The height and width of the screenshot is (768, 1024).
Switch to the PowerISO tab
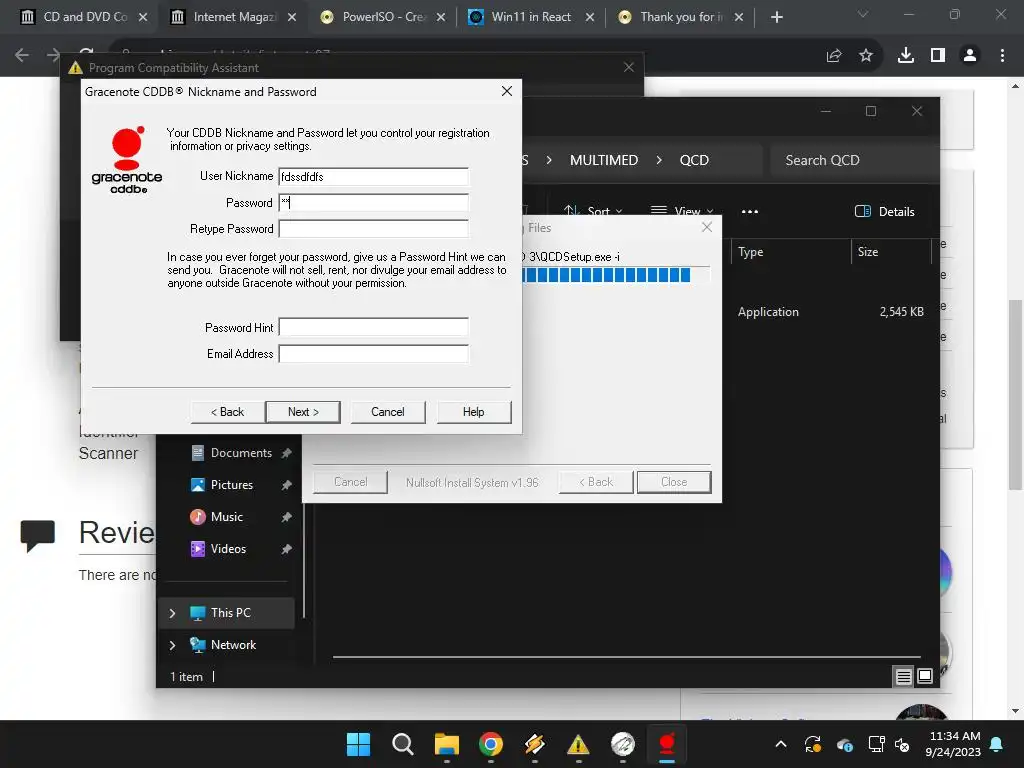coord(383,17)
